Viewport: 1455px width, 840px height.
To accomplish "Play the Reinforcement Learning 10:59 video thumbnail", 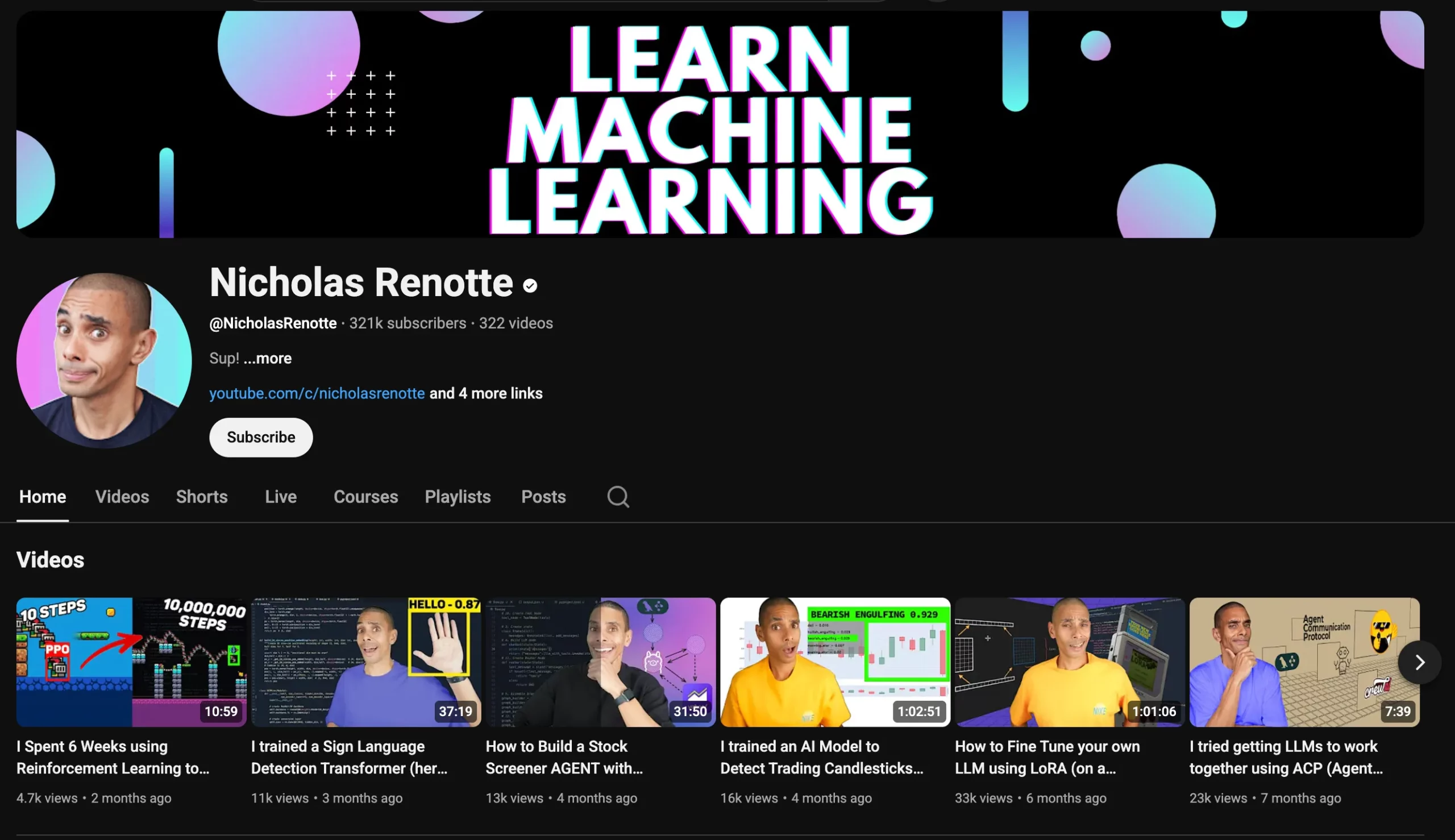I will tap(131, 662).
